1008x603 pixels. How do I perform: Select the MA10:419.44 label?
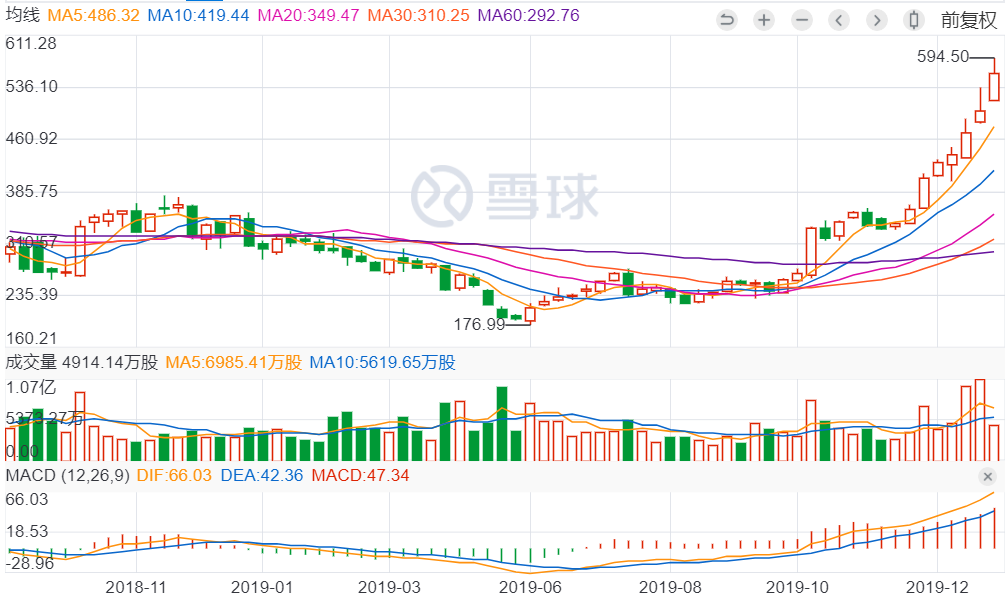pos(198,15)
